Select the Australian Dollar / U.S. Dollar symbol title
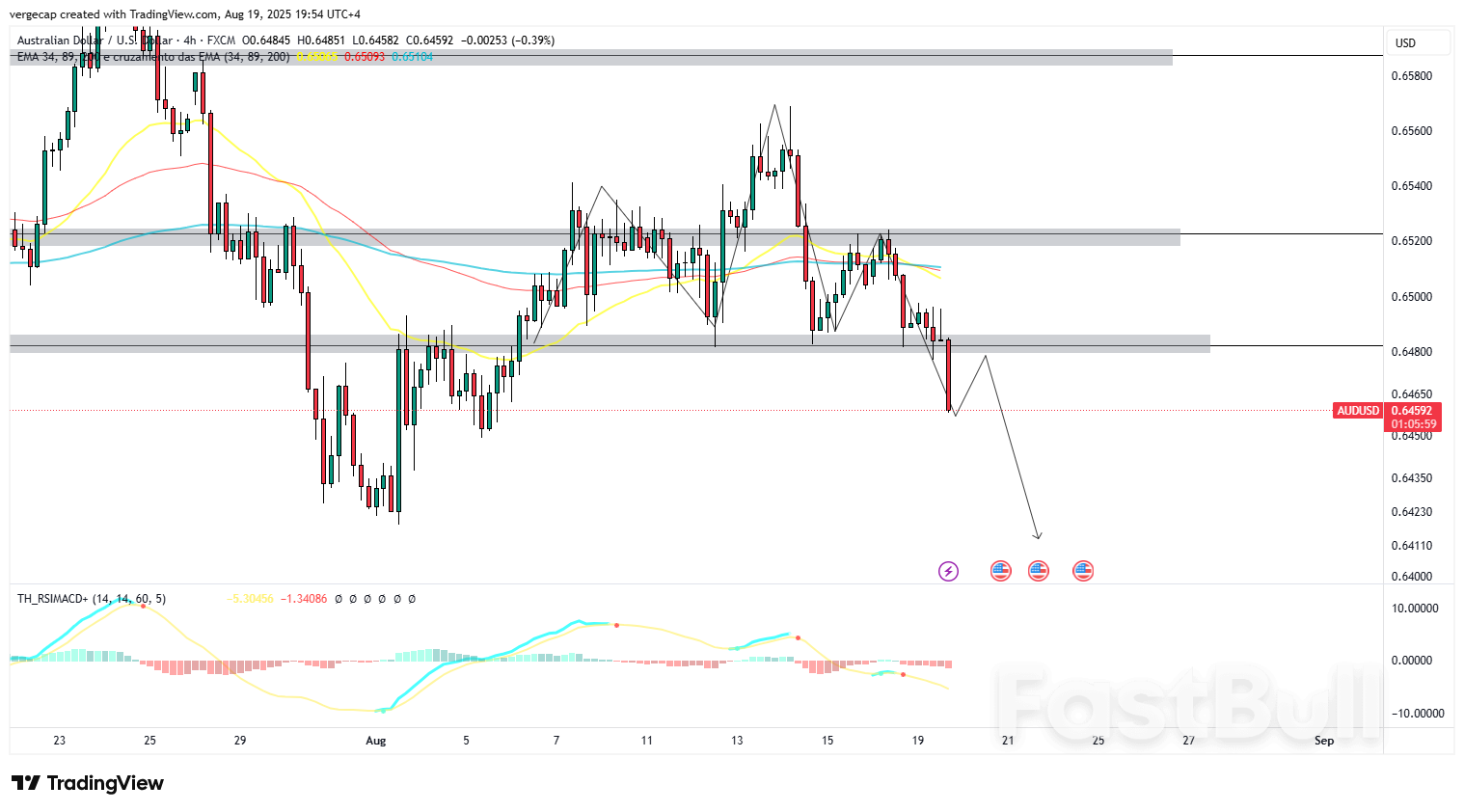 [87, 41]
